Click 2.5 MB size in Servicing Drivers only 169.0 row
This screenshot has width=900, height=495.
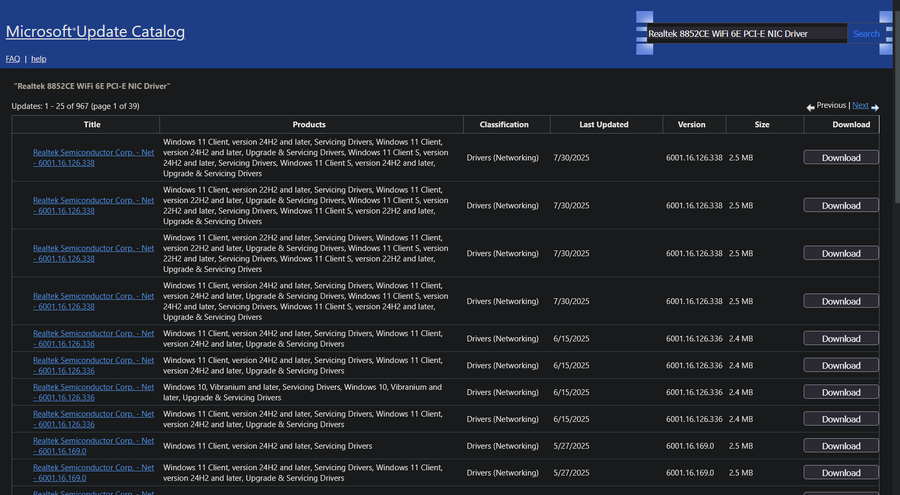click(x=741, y=446)
